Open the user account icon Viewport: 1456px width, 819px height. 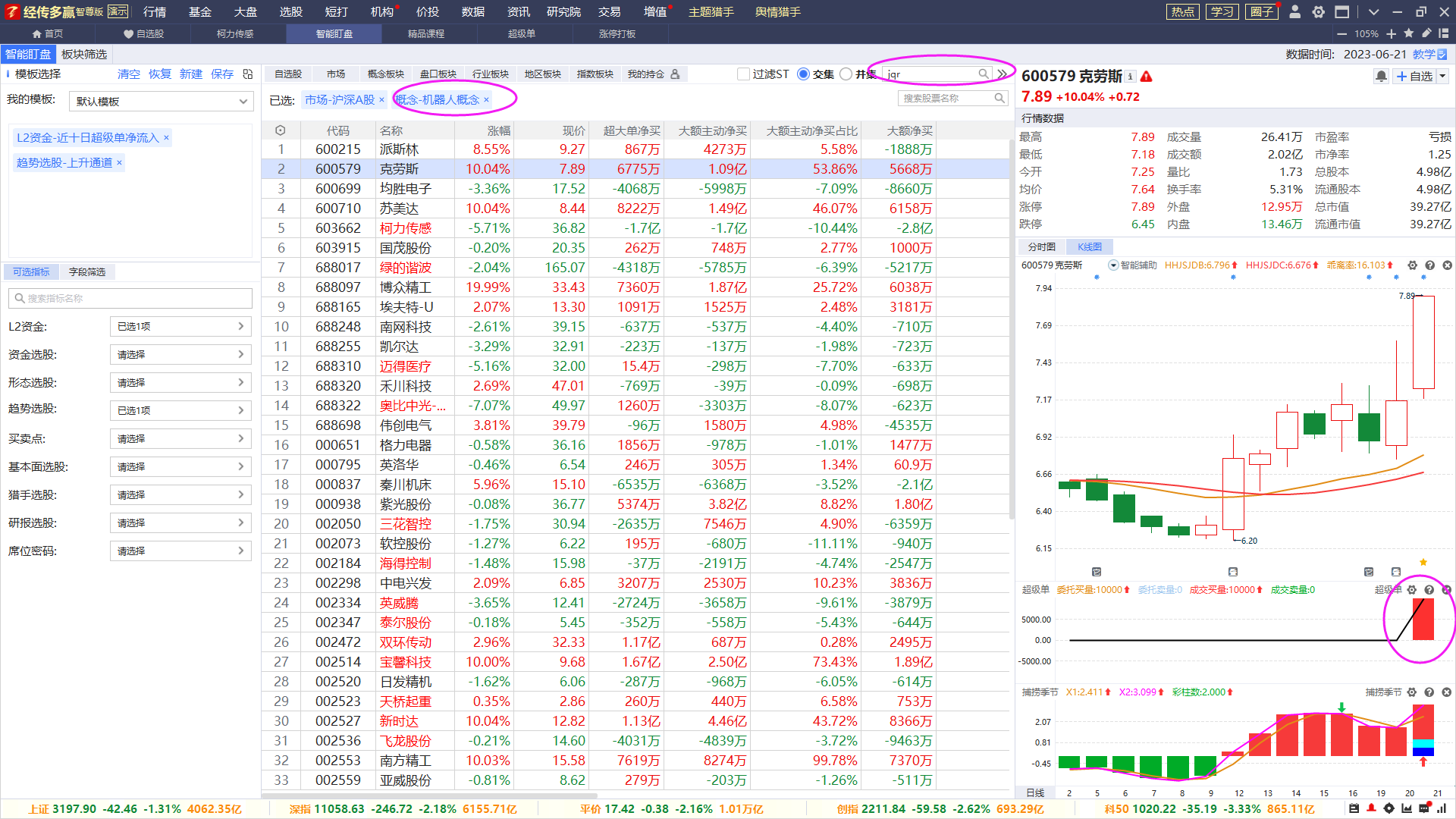(1295, 11)
